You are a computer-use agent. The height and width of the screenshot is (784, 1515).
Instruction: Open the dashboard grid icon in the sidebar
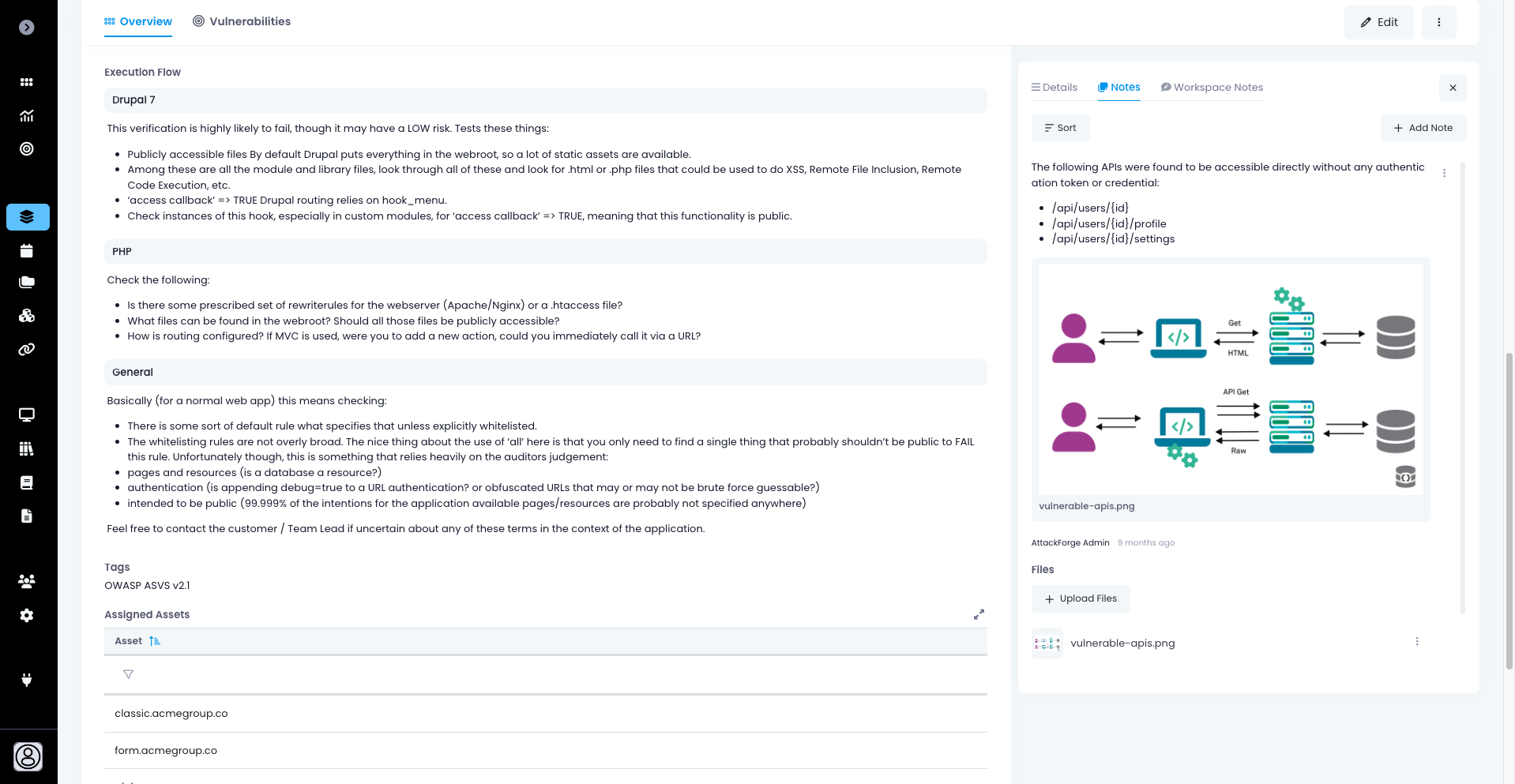click(x=27, y=82)
